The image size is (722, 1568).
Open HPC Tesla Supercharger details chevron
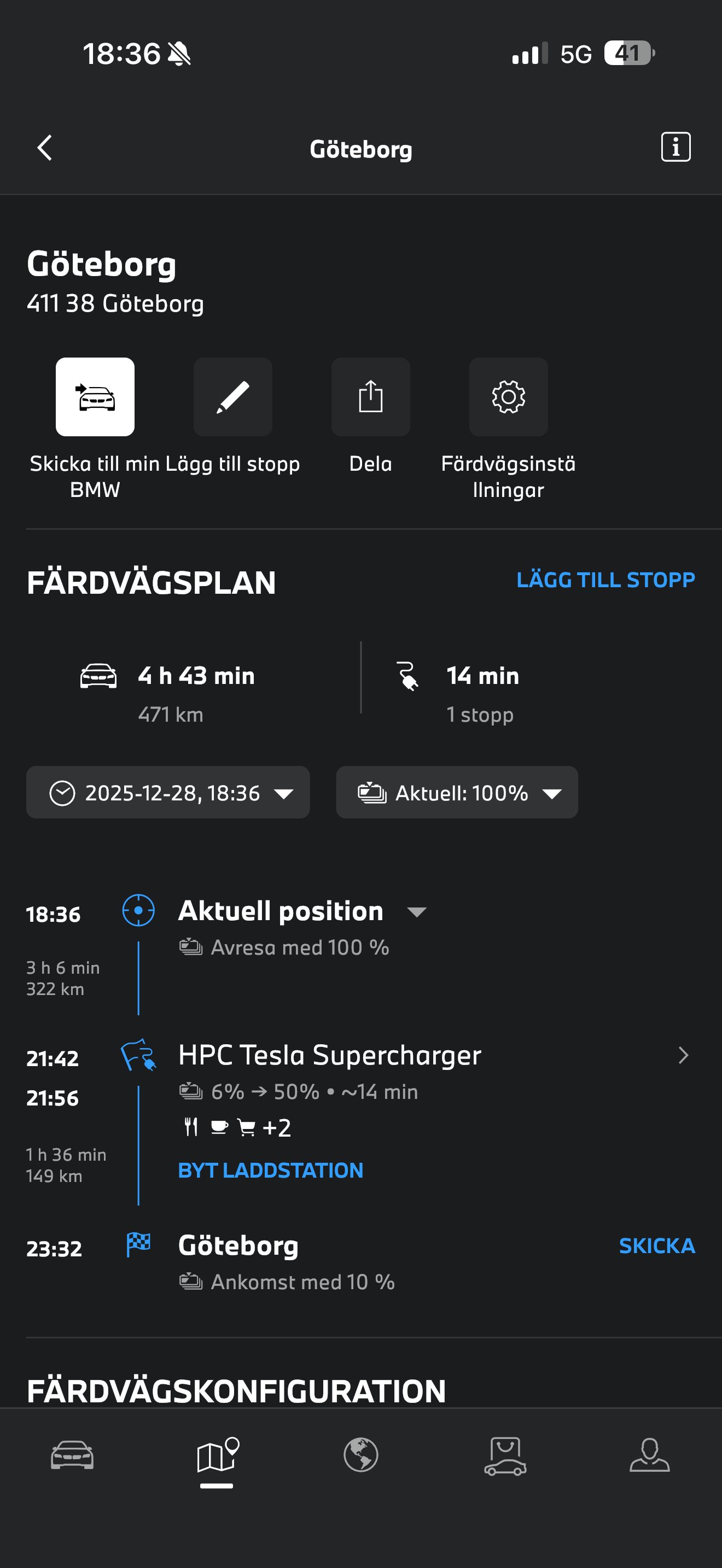[x=683, y=1056]
